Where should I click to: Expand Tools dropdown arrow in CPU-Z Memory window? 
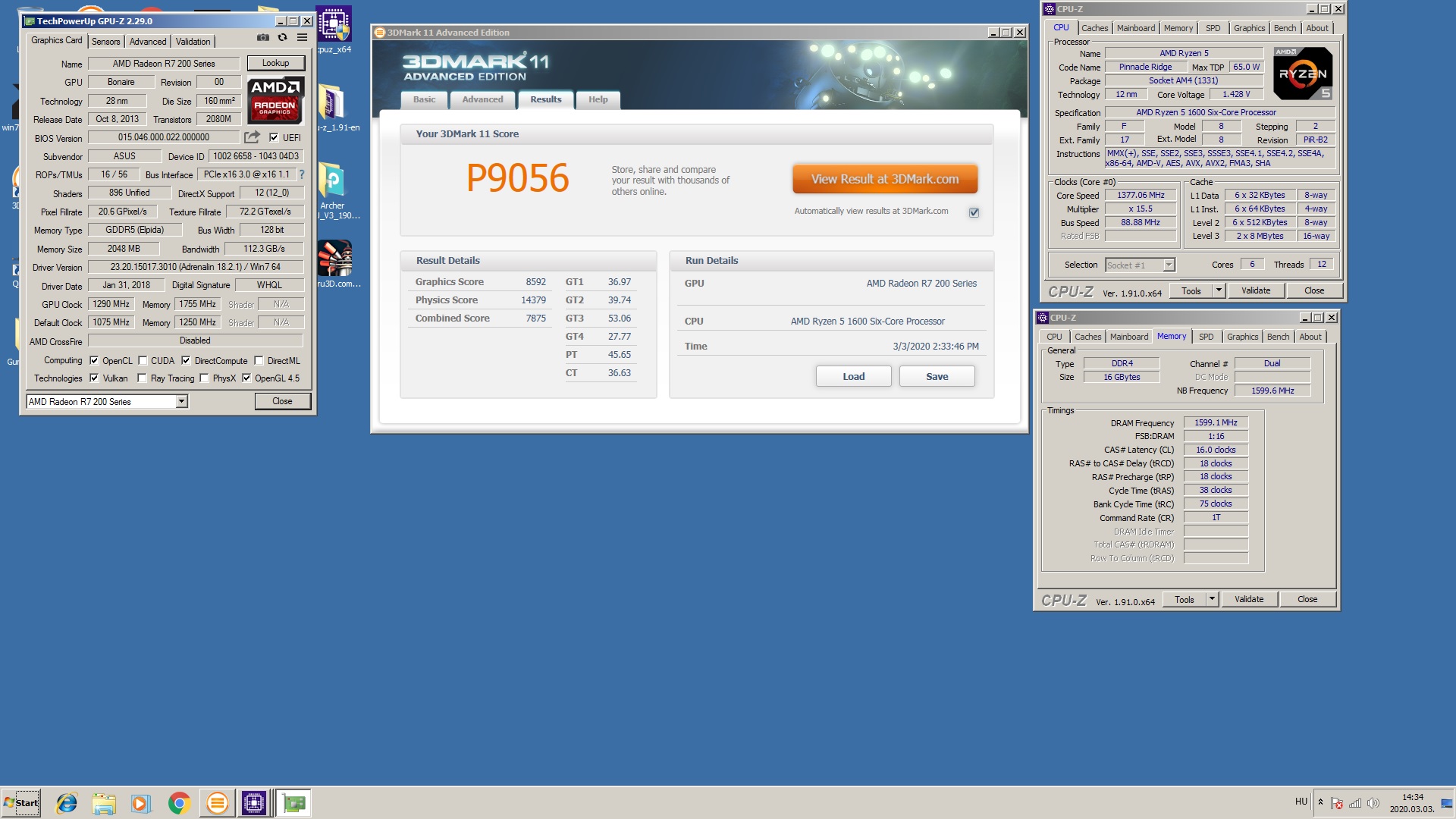coord(1212,599)
